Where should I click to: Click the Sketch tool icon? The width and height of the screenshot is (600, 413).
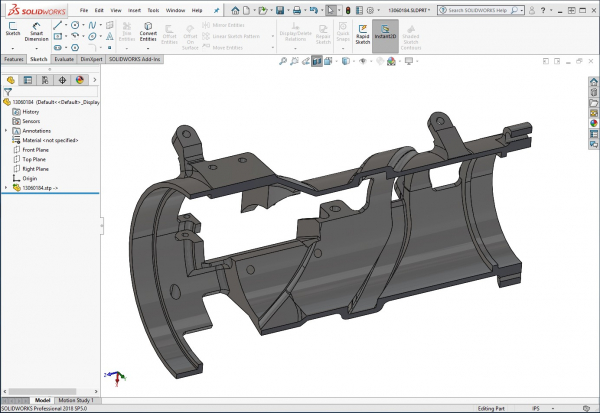point(14,27)
